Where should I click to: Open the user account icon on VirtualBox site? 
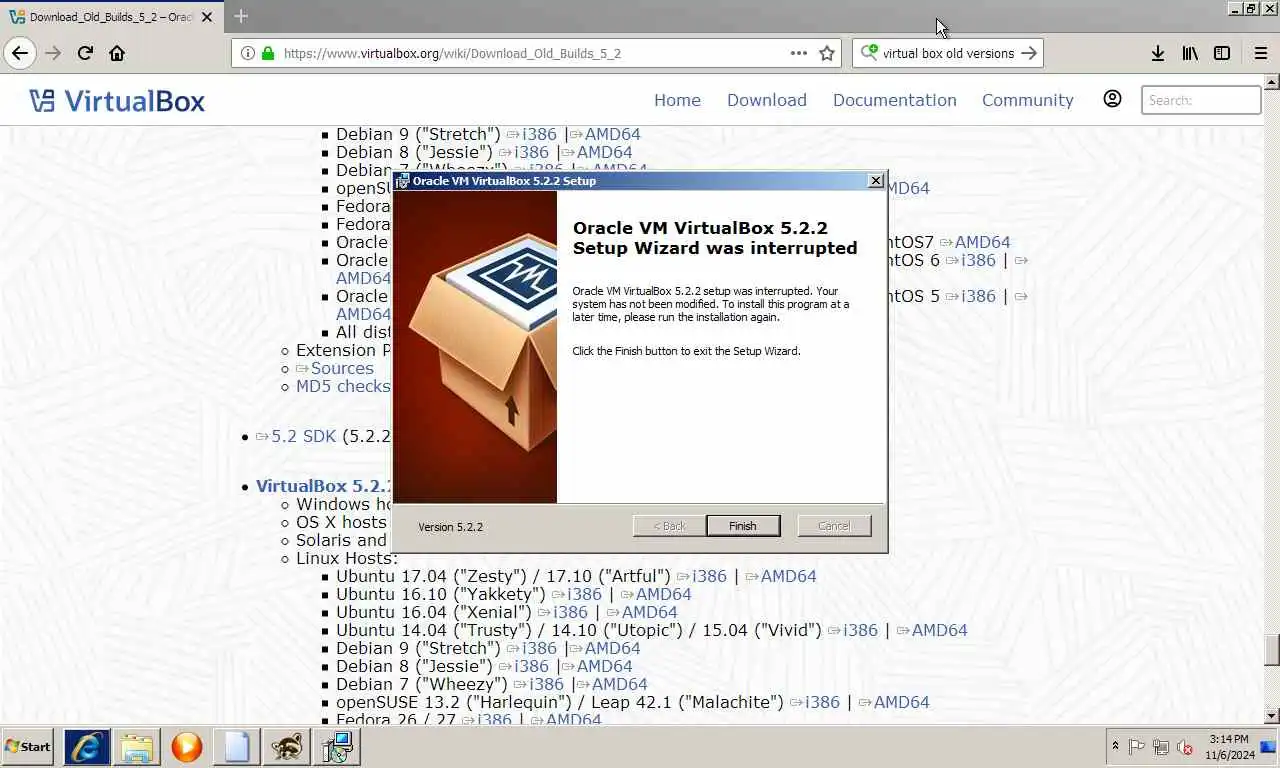(1112, 99)
